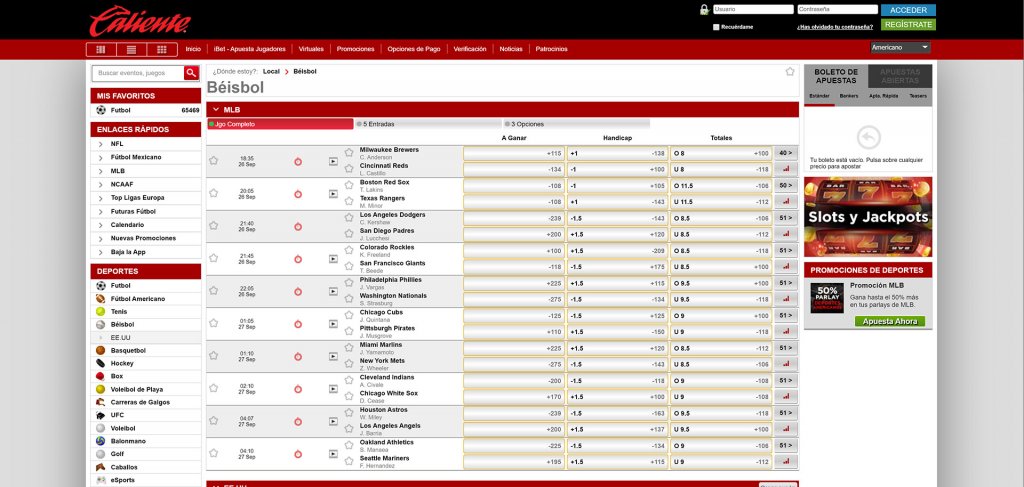Screen dimensions: 1024x487
Task: Open live stream icon for Brewers vs Reds
Action: tap(333, 161)
